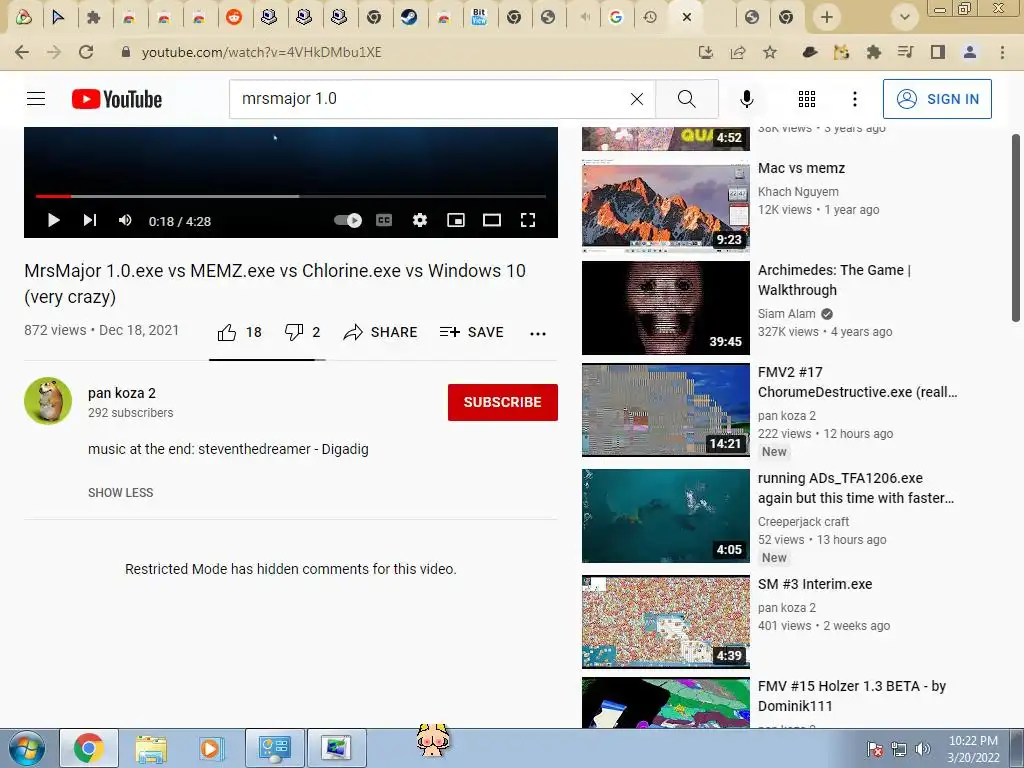1024x768 pixels.
Task: Open Chrome extensions puzzle icon
Action: point(874,52)
